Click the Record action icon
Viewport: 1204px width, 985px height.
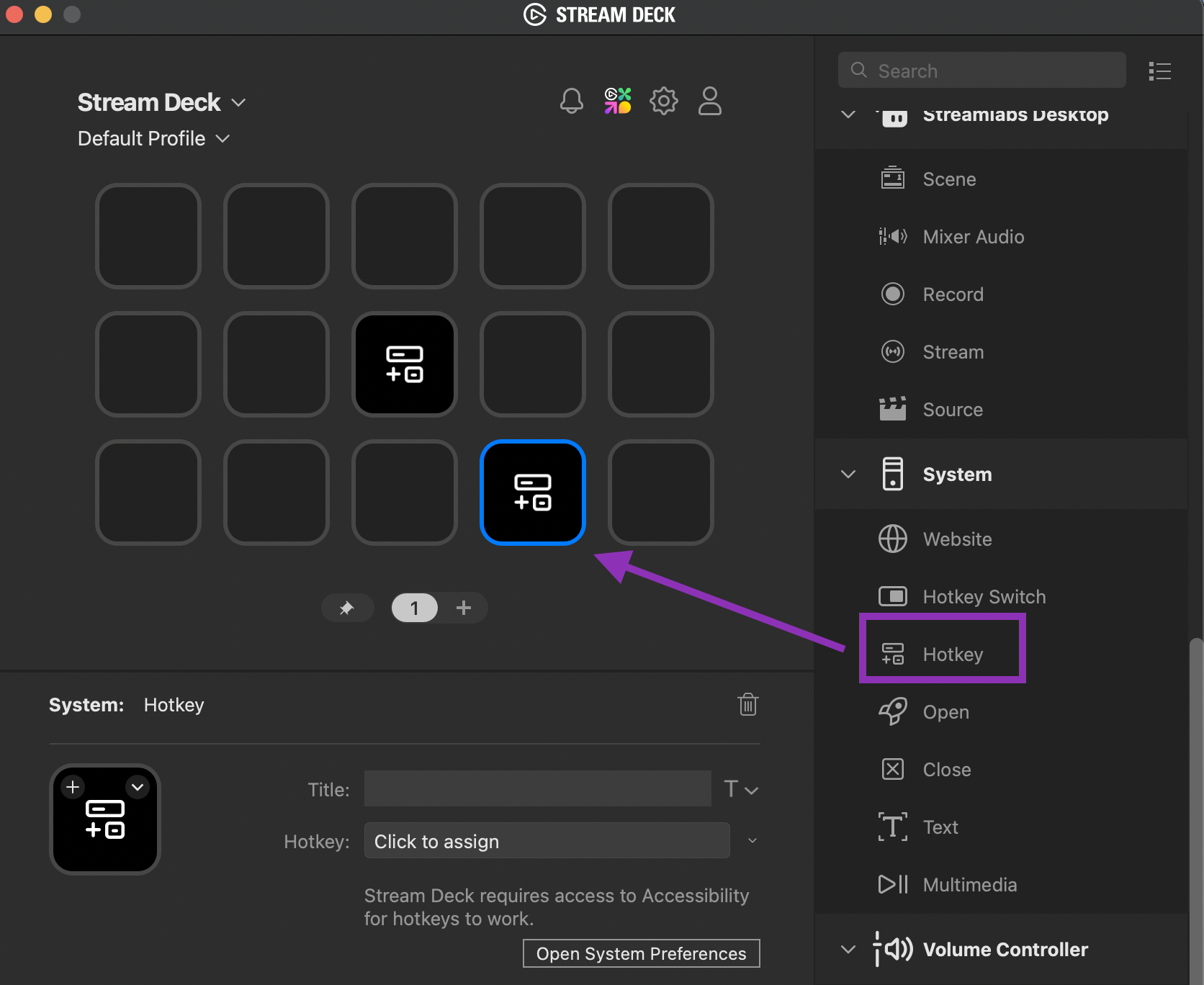(893, 294)
